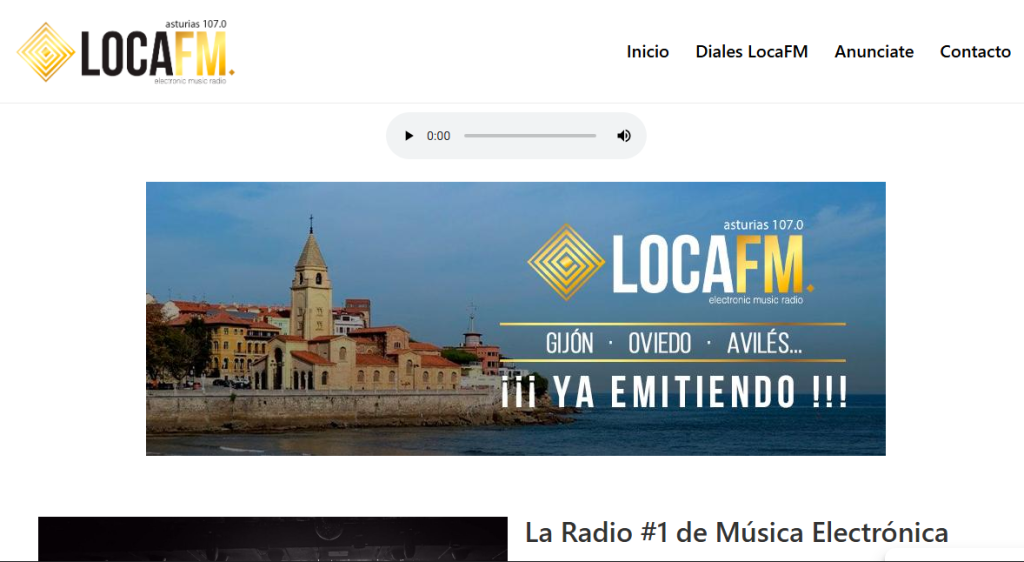Open the Diales LocaFM page
Viewport: 1024px width, 562px height.
pos(752,52)
